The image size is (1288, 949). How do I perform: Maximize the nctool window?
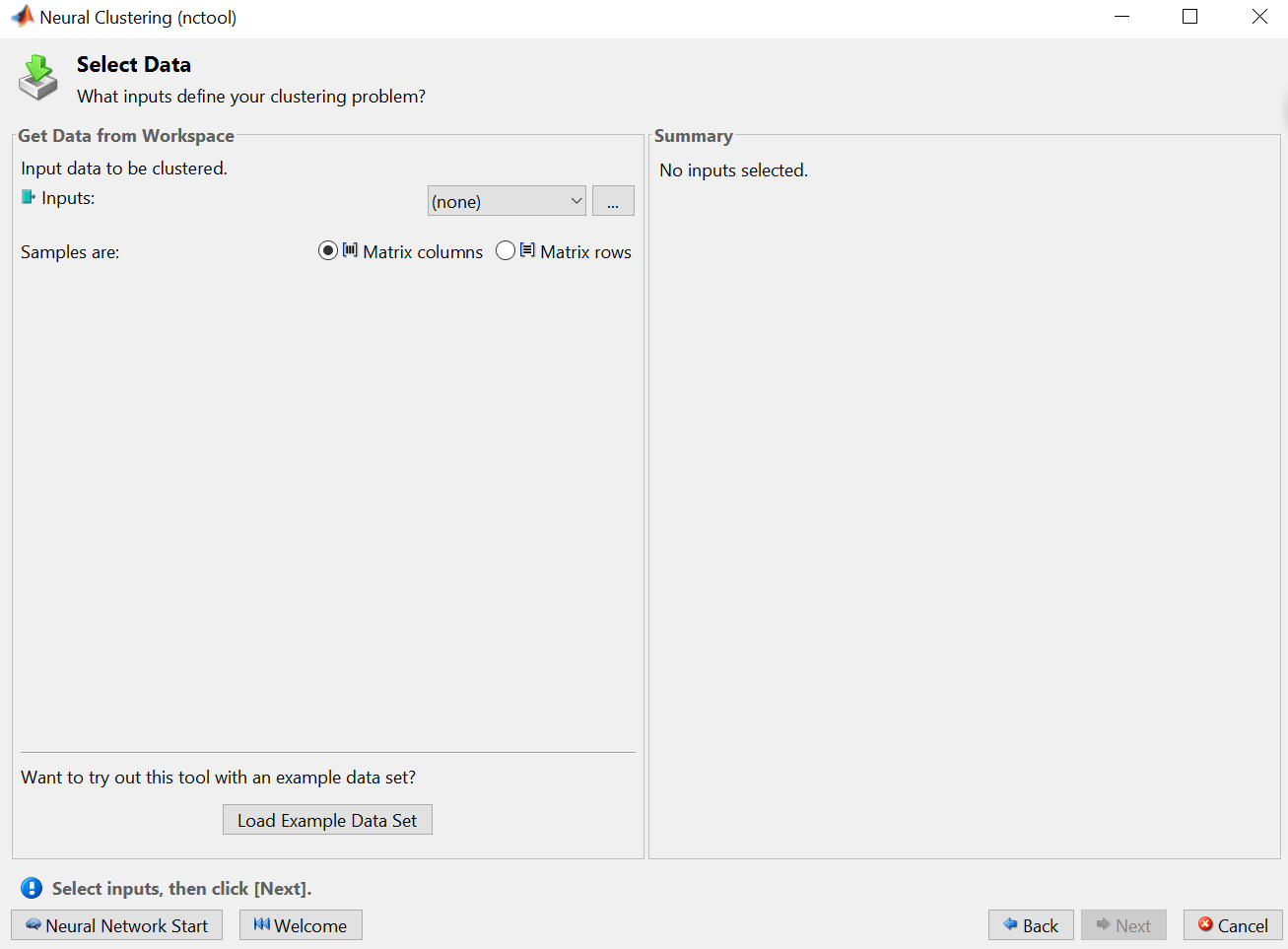(1190, 17)
